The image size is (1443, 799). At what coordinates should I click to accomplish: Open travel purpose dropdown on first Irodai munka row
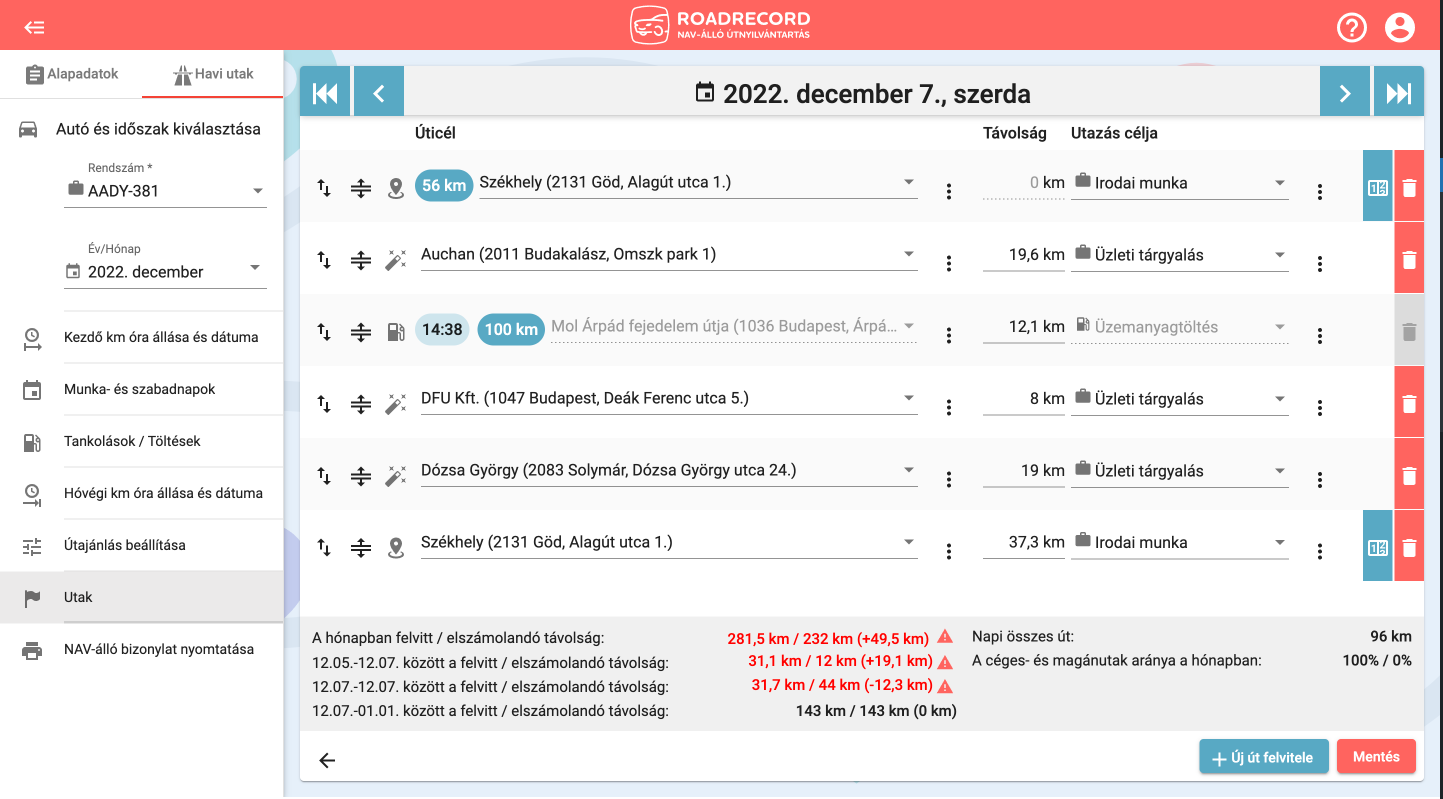click(1180, 183)
